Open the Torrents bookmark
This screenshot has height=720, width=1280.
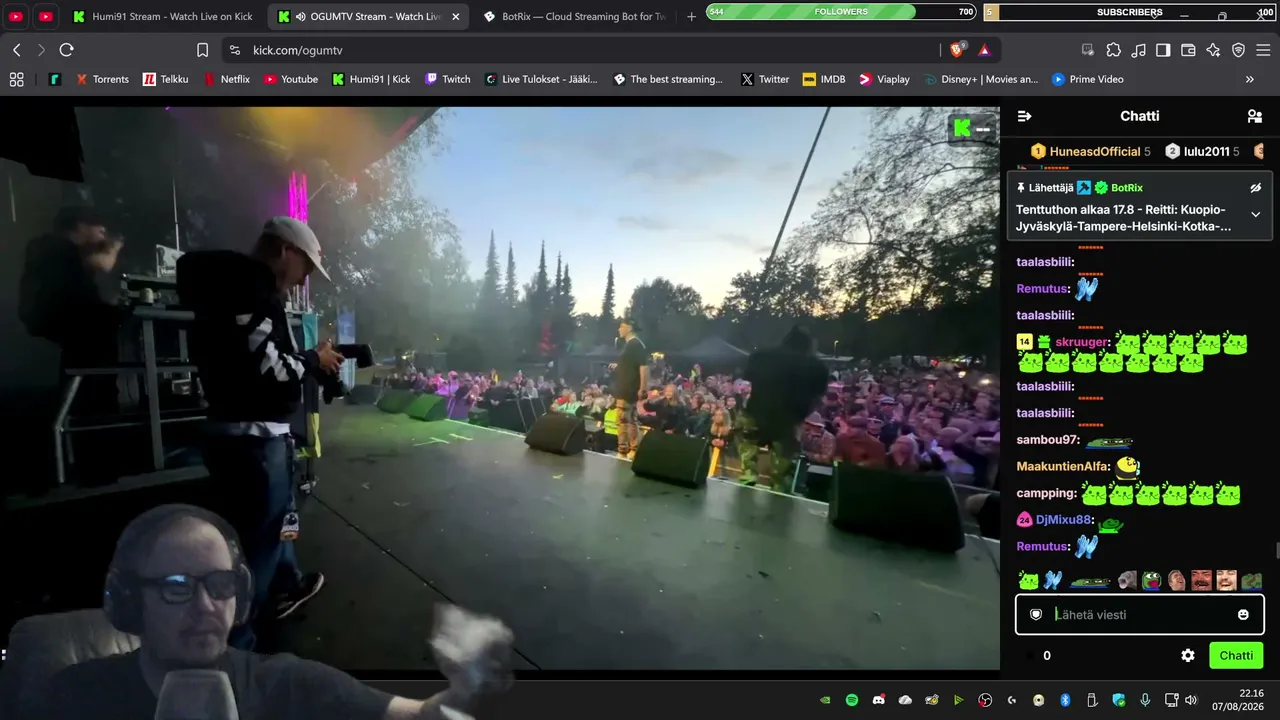click(x=102, y=79)
